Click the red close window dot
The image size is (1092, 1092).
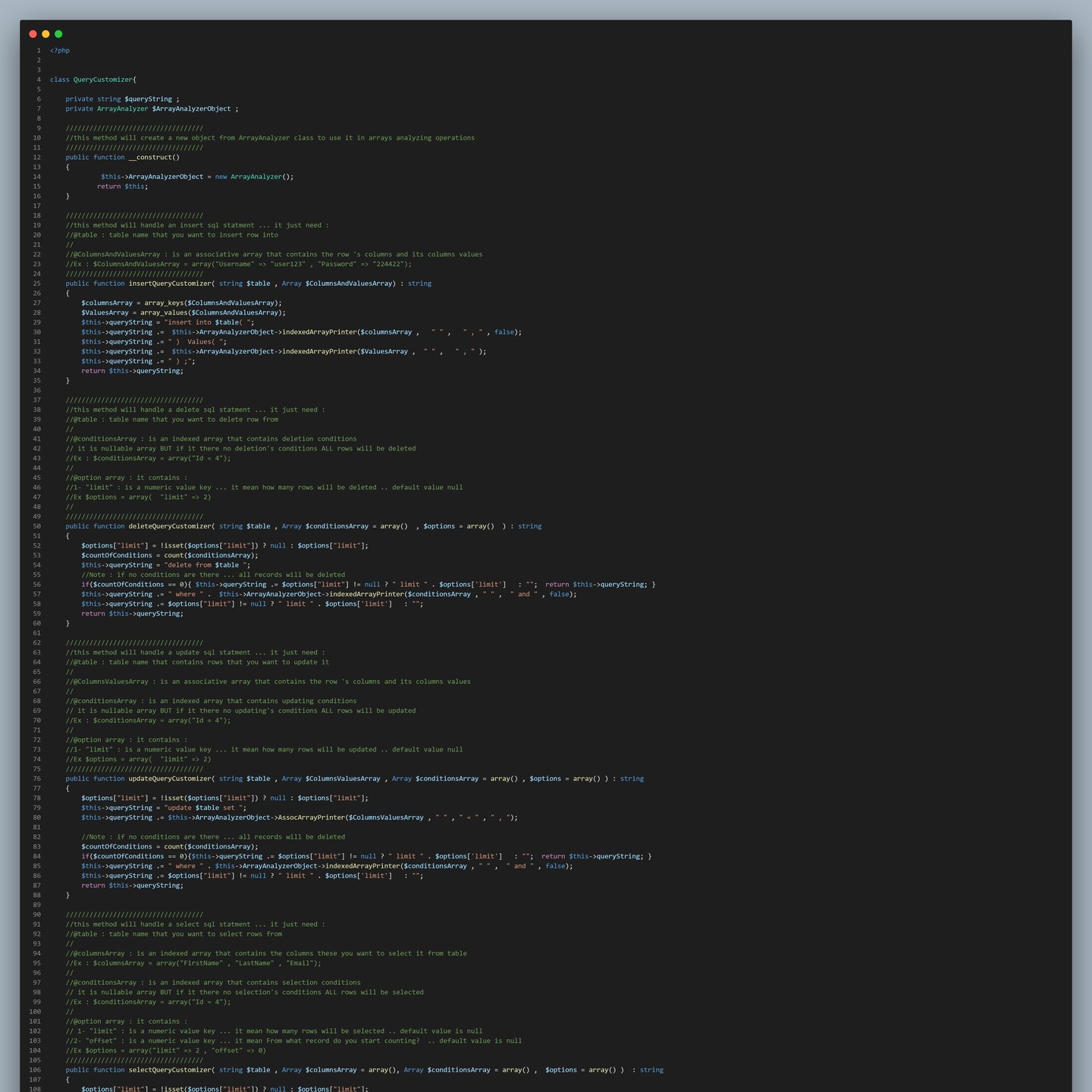point(33,34)
